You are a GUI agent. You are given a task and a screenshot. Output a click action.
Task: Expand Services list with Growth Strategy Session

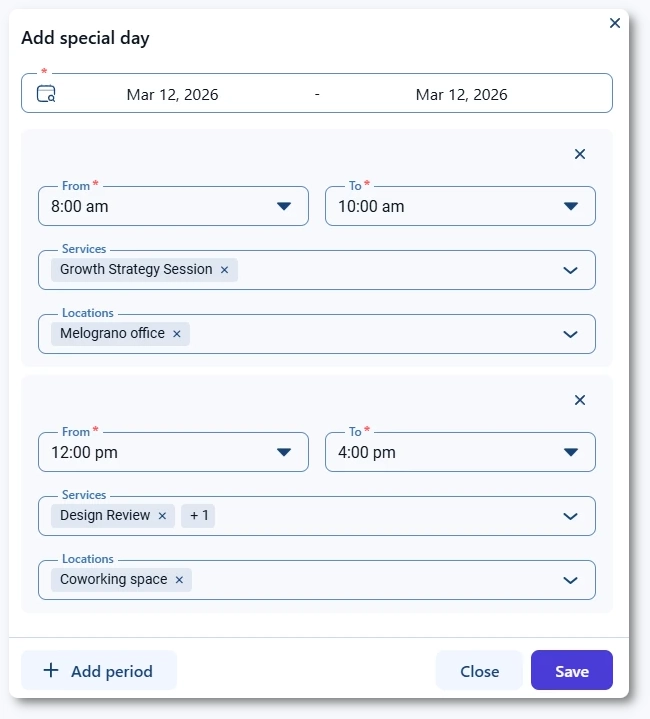pos(571,270)
